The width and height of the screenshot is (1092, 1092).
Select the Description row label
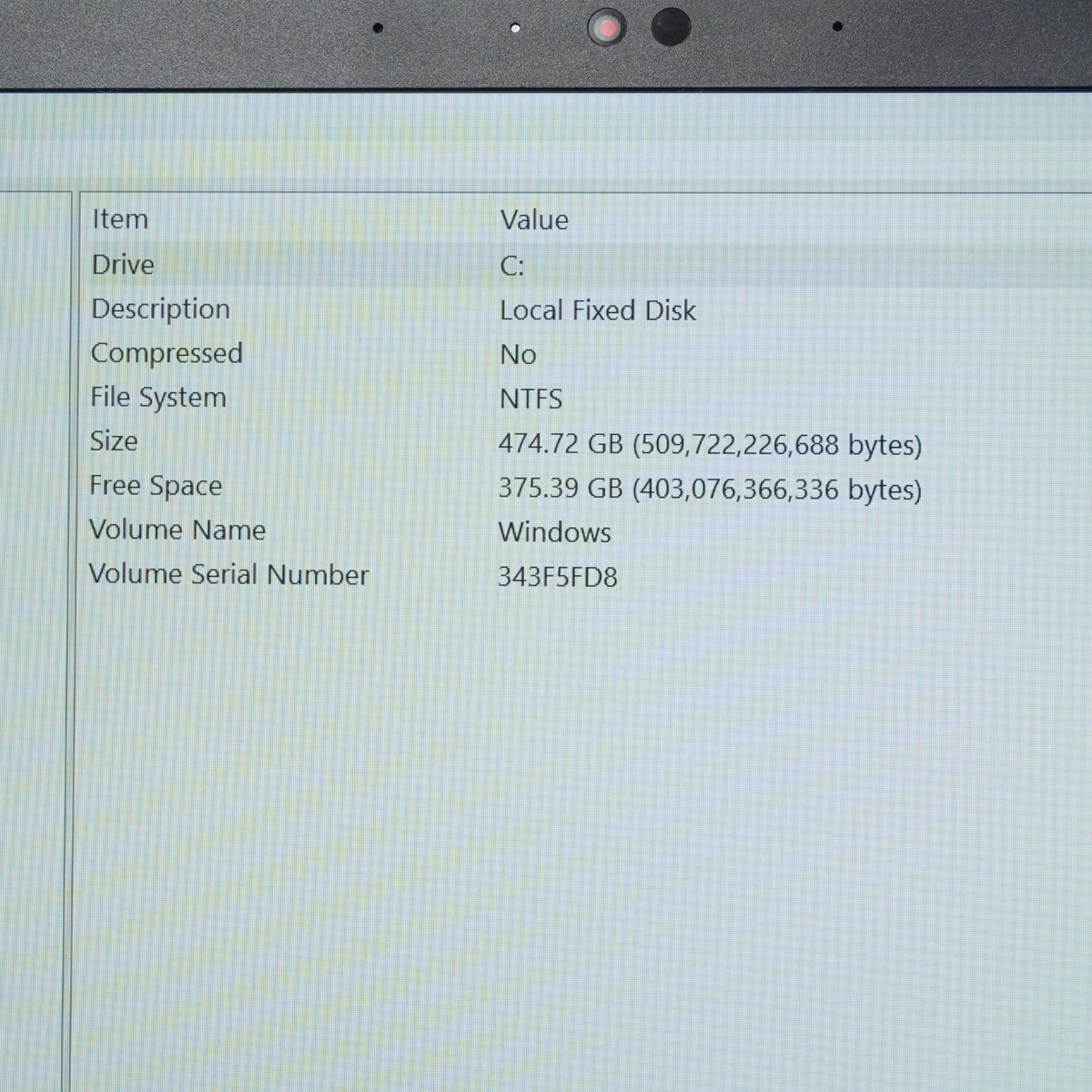pyautogui.click(x=161, y=309)
